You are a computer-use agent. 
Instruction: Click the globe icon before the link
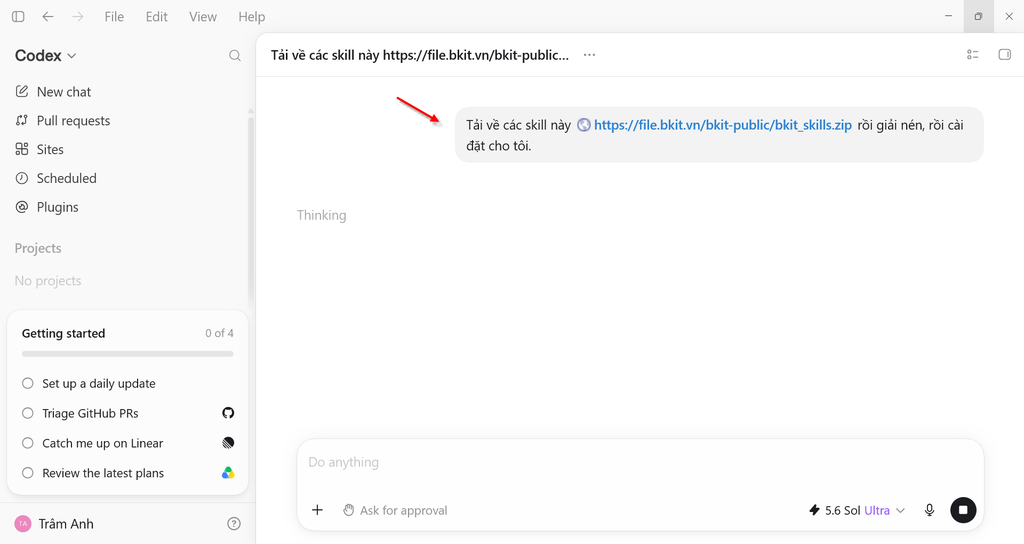pos(584,125)
